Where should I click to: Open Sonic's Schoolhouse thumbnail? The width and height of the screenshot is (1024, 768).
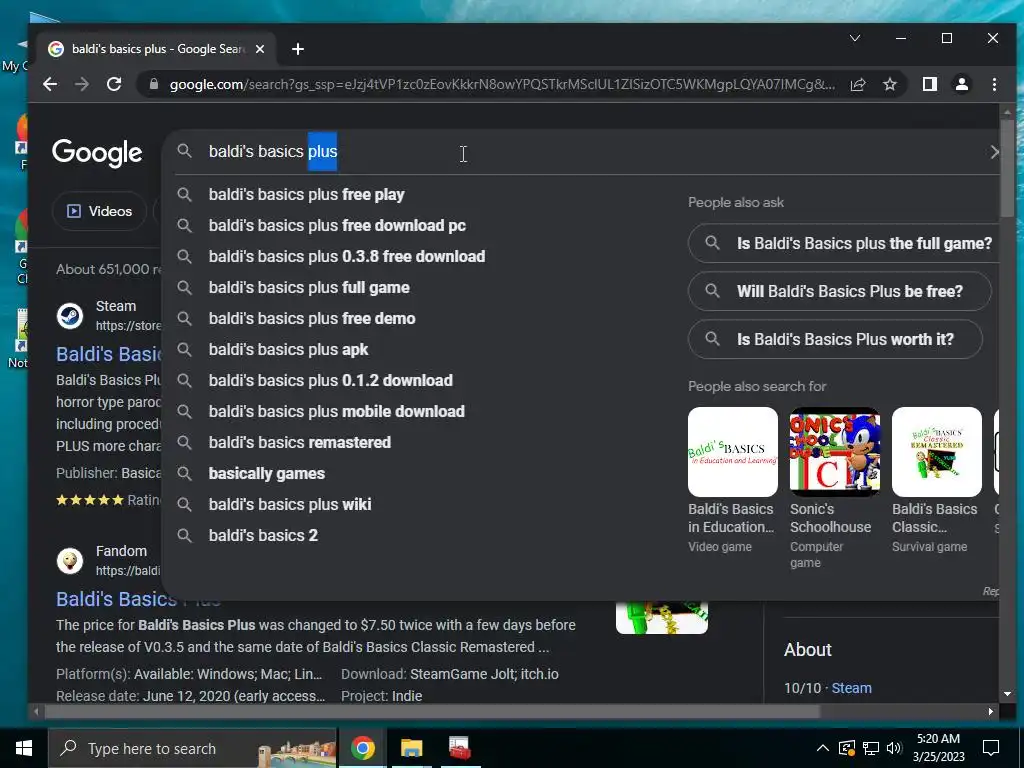[835, 452]
